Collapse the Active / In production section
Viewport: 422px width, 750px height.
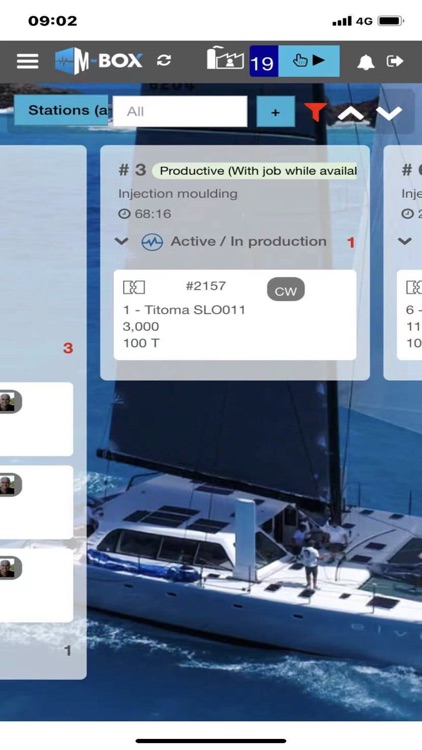tap(122, 242)
